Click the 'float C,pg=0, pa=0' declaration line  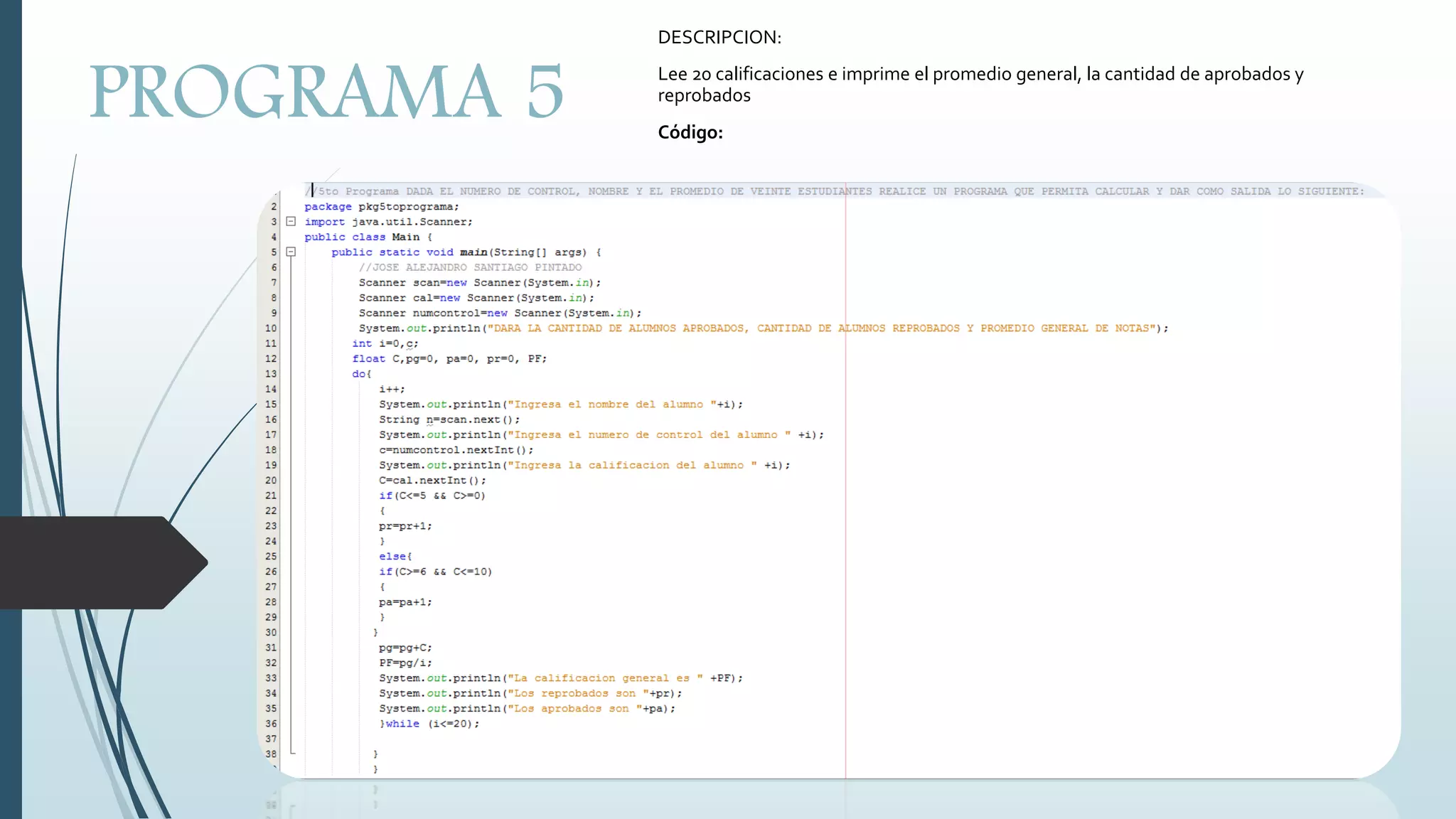[x=449, y=359]
